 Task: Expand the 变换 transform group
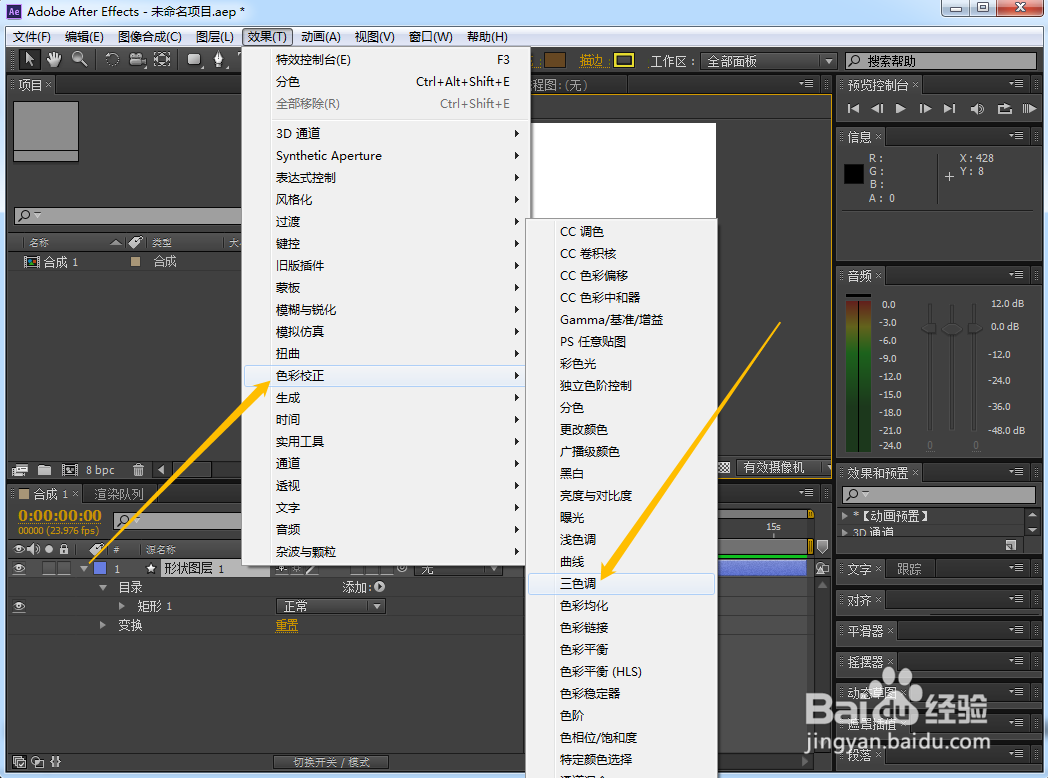click(103, 625)
